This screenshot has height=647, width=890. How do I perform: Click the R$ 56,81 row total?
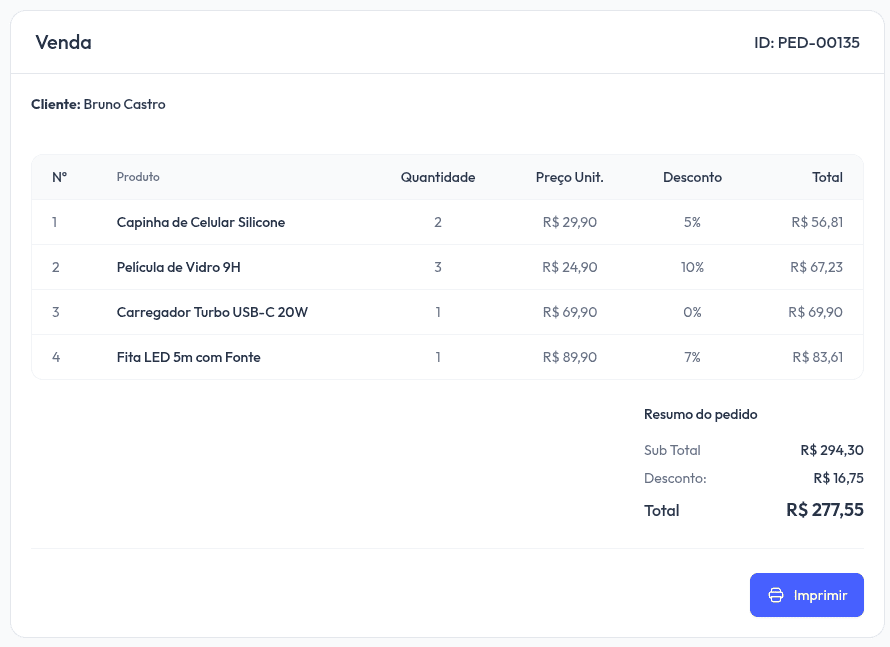pos(817,222)
